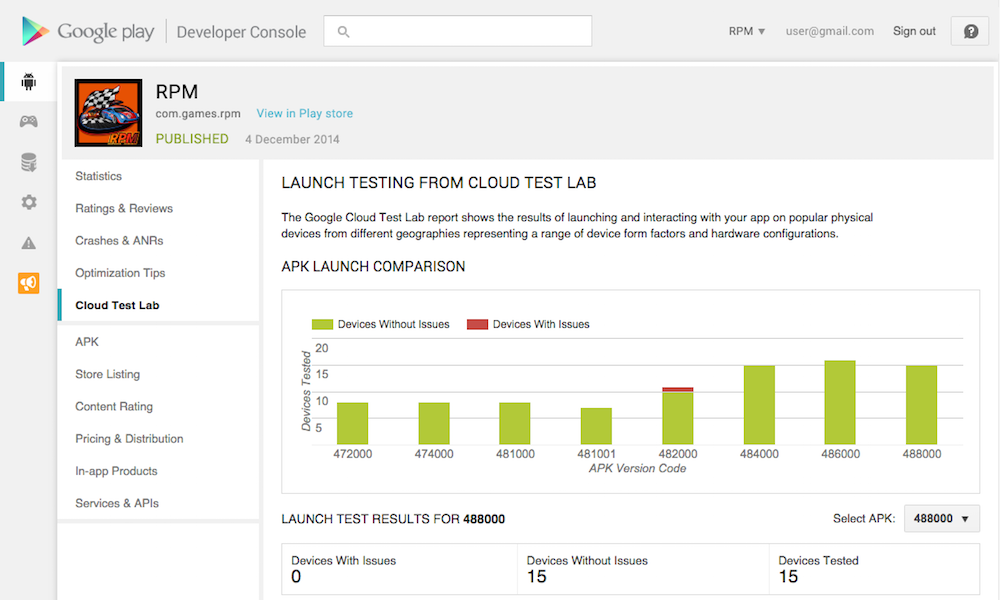Screen dimensions: 1000x600
Task: Open the orange announcements megaphone icon
Action: coord(28,283)
